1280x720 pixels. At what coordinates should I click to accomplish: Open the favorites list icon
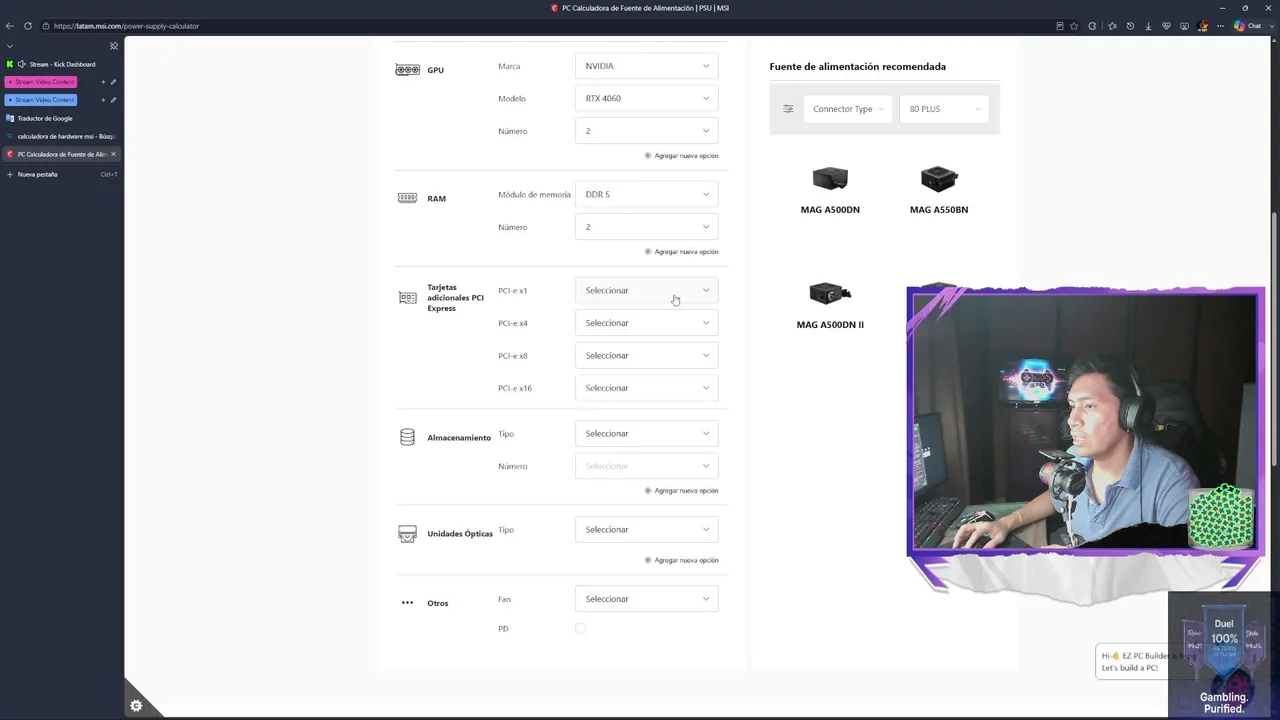pyautogui.click(x=1111, y=26)
